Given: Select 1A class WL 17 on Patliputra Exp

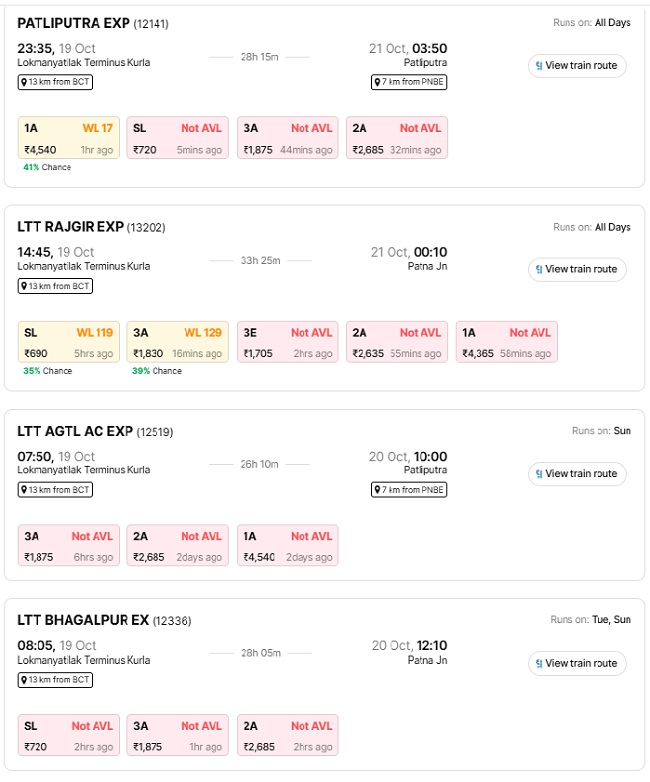Looking at the screenshot, I should point(69,138).
